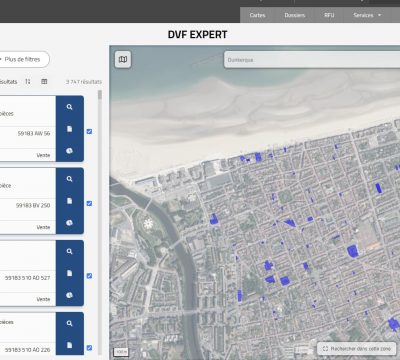Uncheck the 59183 AW 56 result checkbox
The height and width of the screenshot is (360, 400).
89,131
